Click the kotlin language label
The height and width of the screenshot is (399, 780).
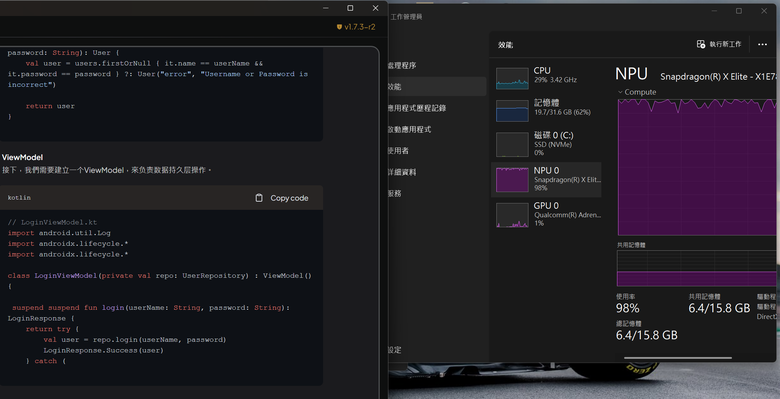point(19,198)
